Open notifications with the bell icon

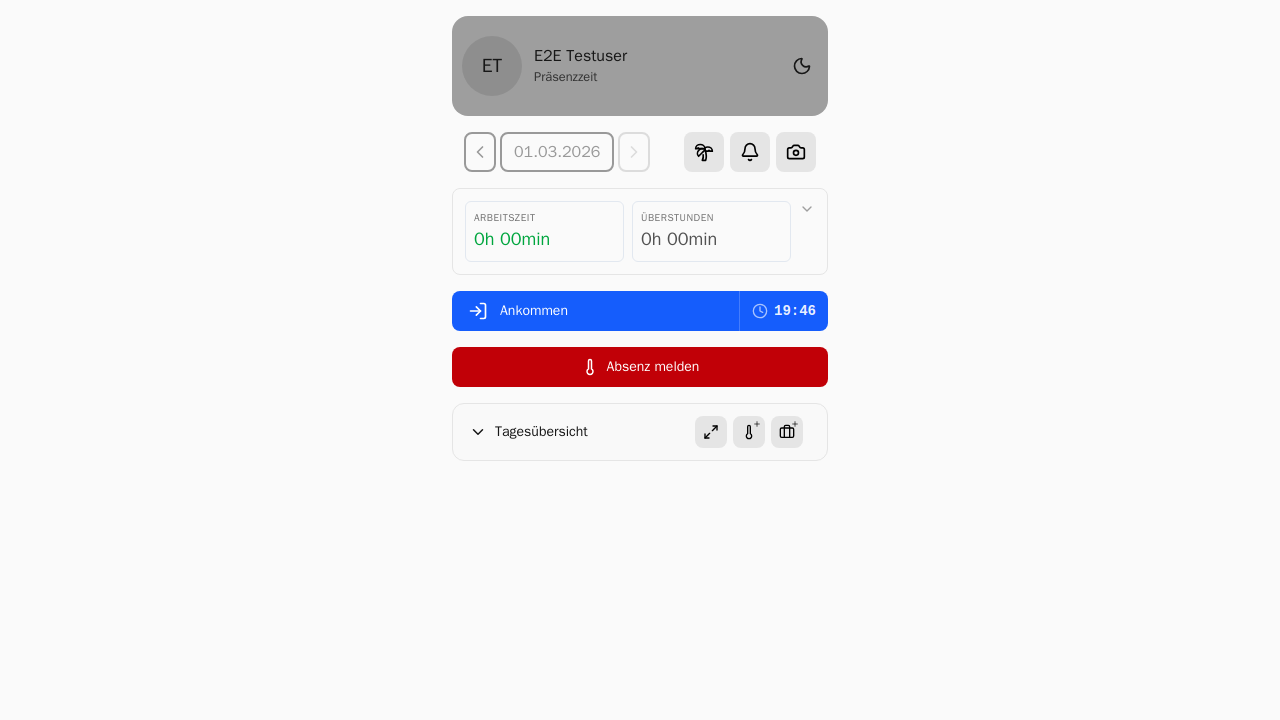point(750,152)
